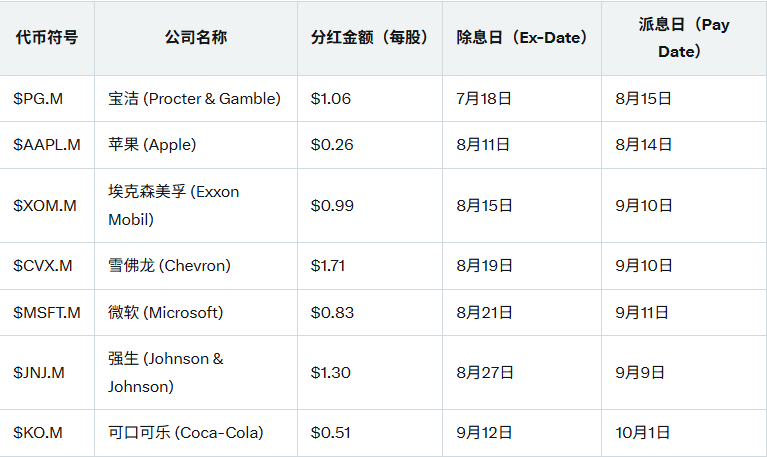The height and width of the screenshot is (457, 767).
Task: Click the 代币符号 column header
Action: click(x=46, y=38)
